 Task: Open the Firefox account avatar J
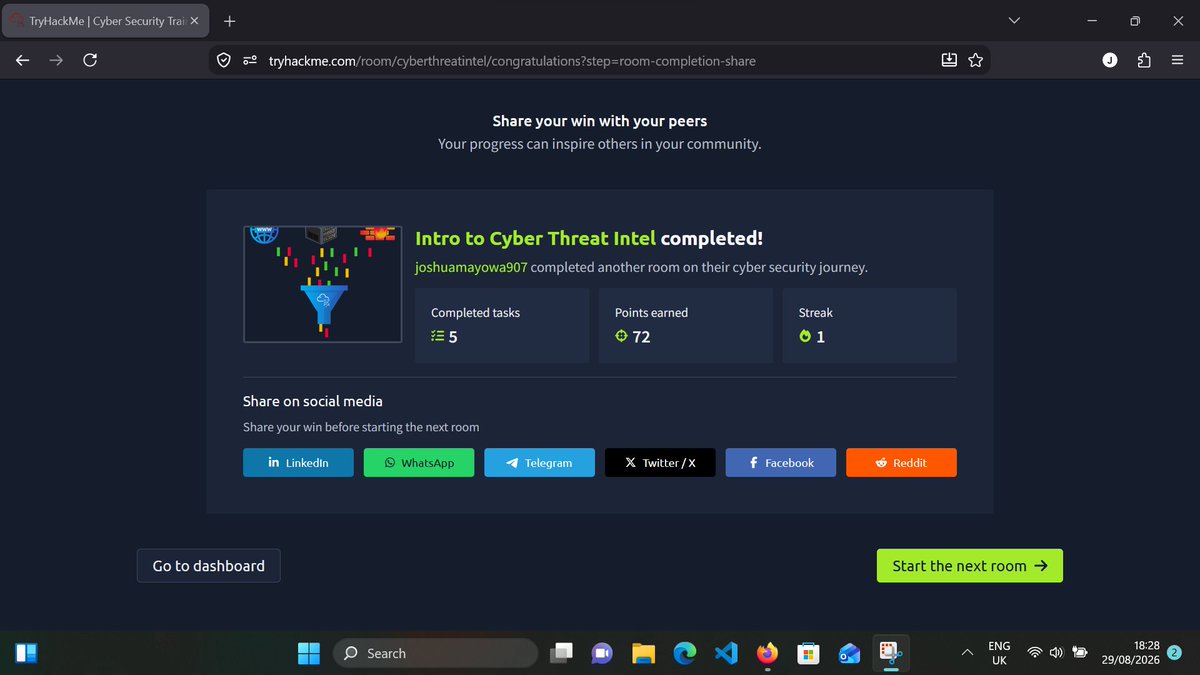tap(1110, 61)
